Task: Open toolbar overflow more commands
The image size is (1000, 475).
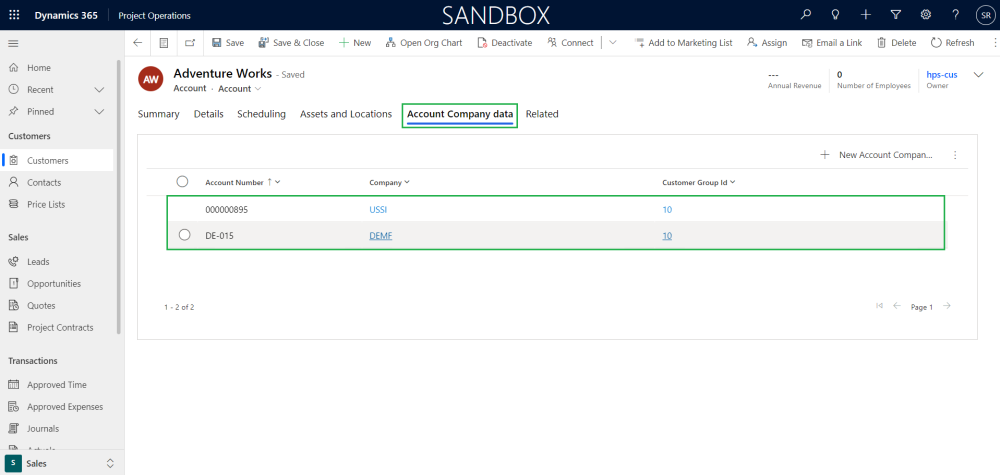Action: coord(995,43)
